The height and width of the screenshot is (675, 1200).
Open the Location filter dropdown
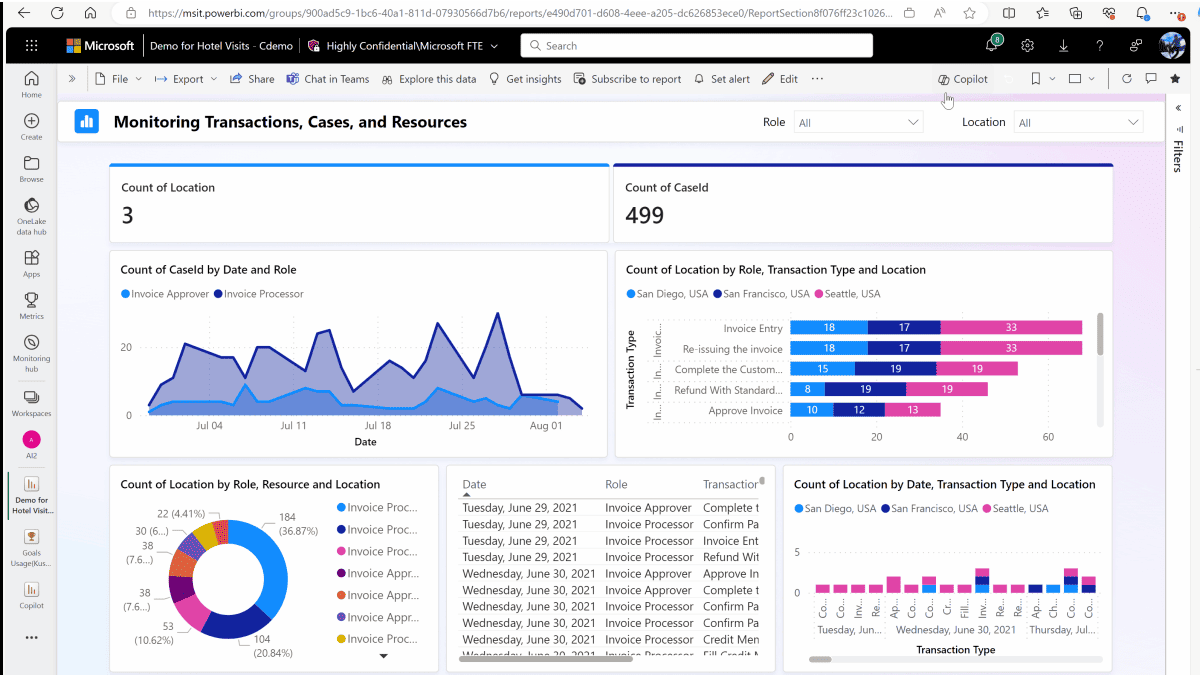coord(1078,121)
